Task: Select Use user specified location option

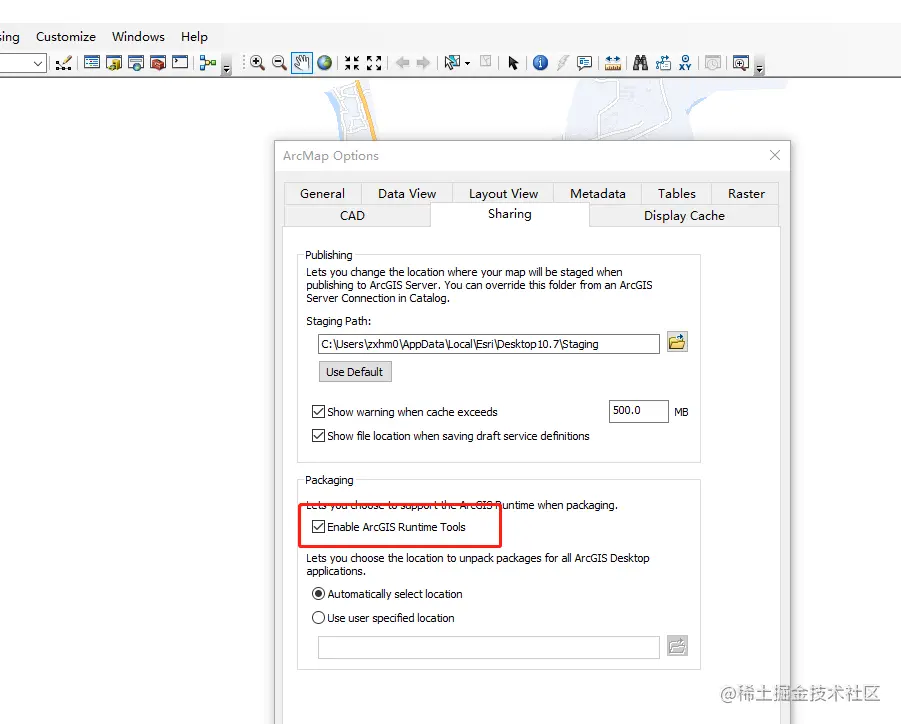Action: (318, 618)
